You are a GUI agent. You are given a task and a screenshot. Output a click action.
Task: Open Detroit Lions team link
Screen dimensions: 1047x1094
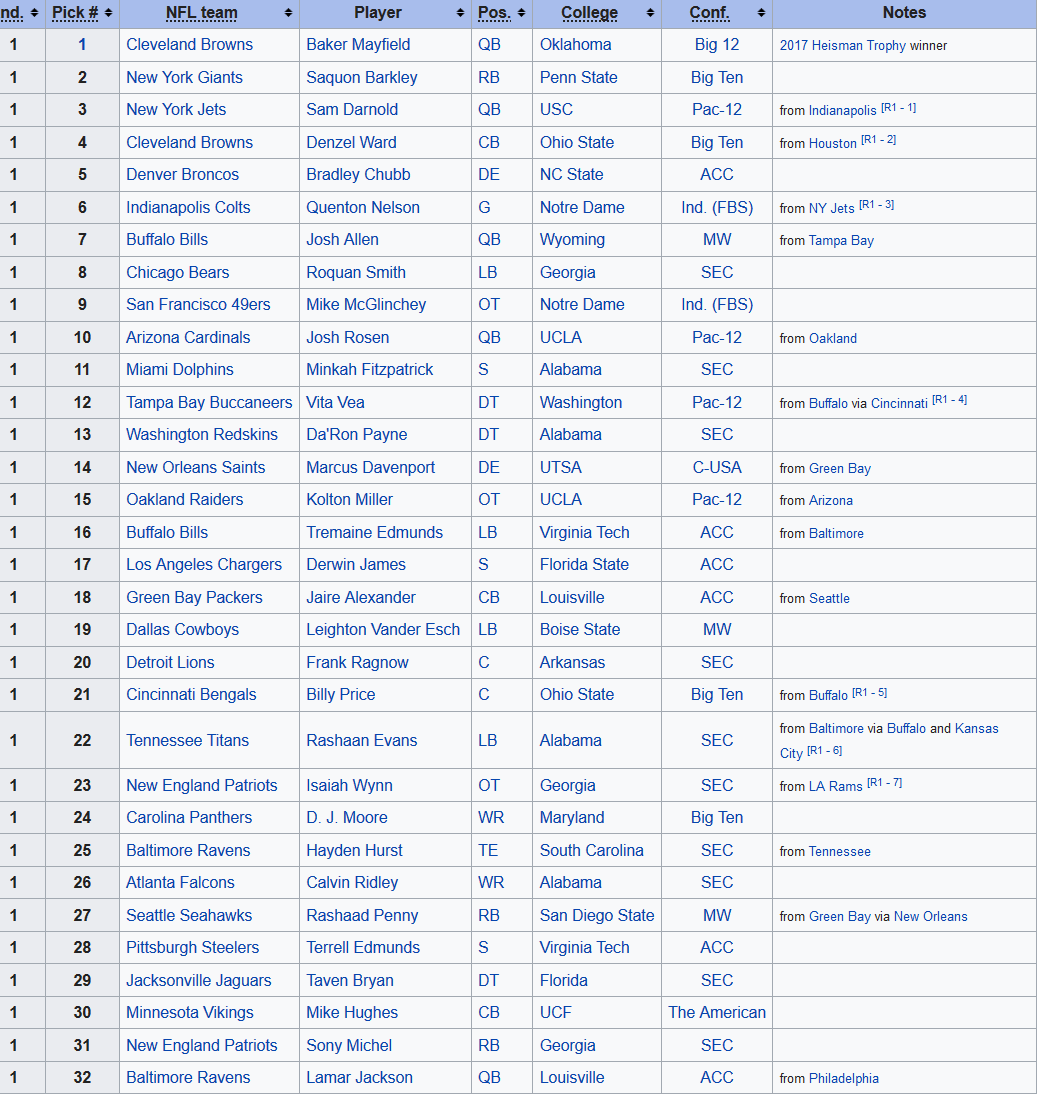click(x=170, y=662)
